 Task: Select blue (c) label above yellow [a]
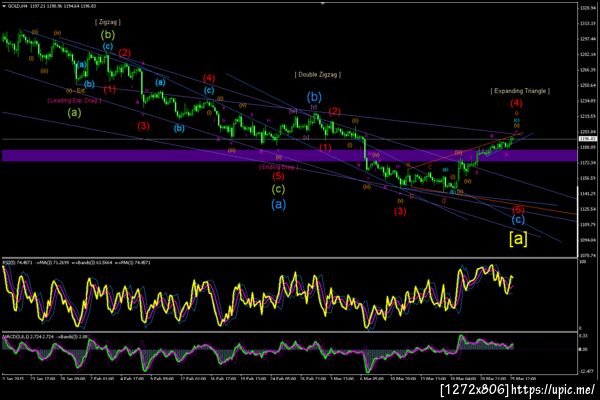518,220
